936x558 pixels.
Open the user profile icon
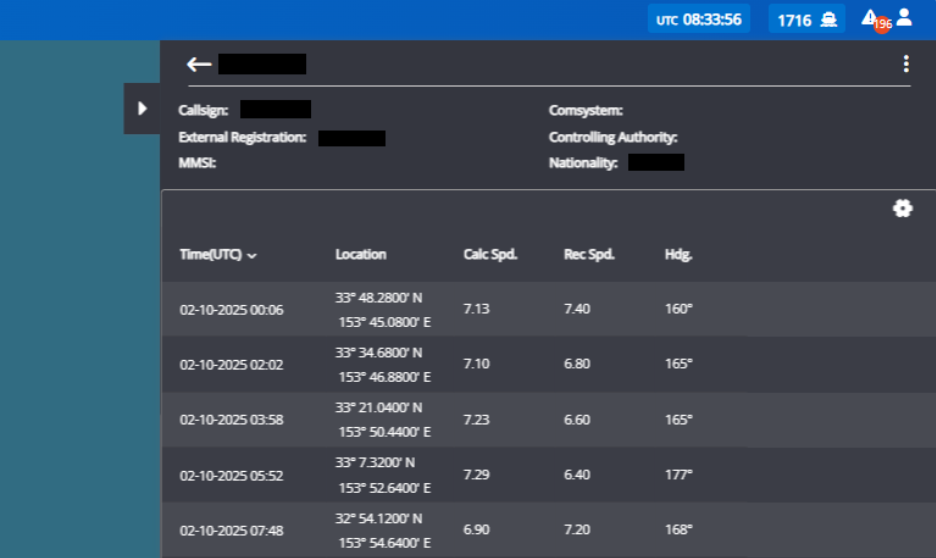[904, 17]
